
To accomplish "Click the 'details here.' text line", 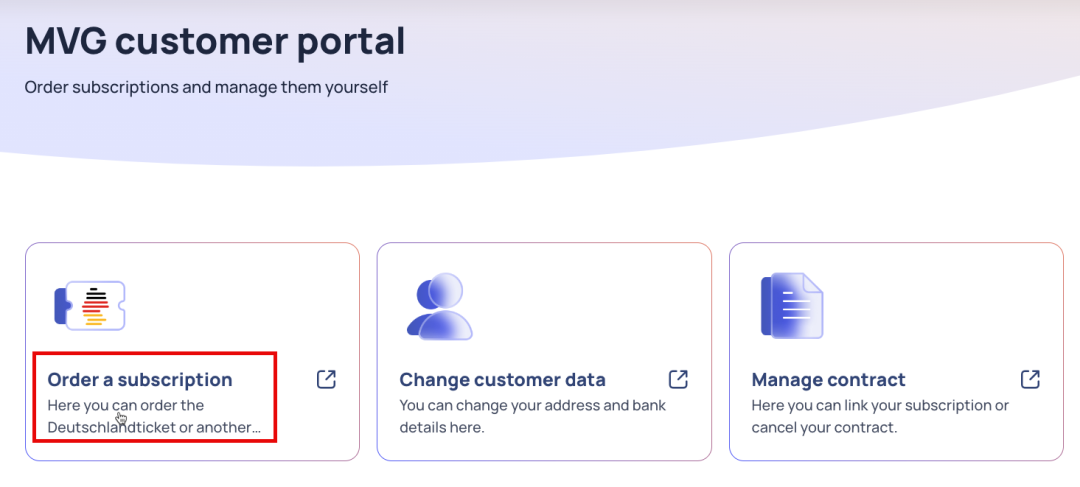I will 442,428.
